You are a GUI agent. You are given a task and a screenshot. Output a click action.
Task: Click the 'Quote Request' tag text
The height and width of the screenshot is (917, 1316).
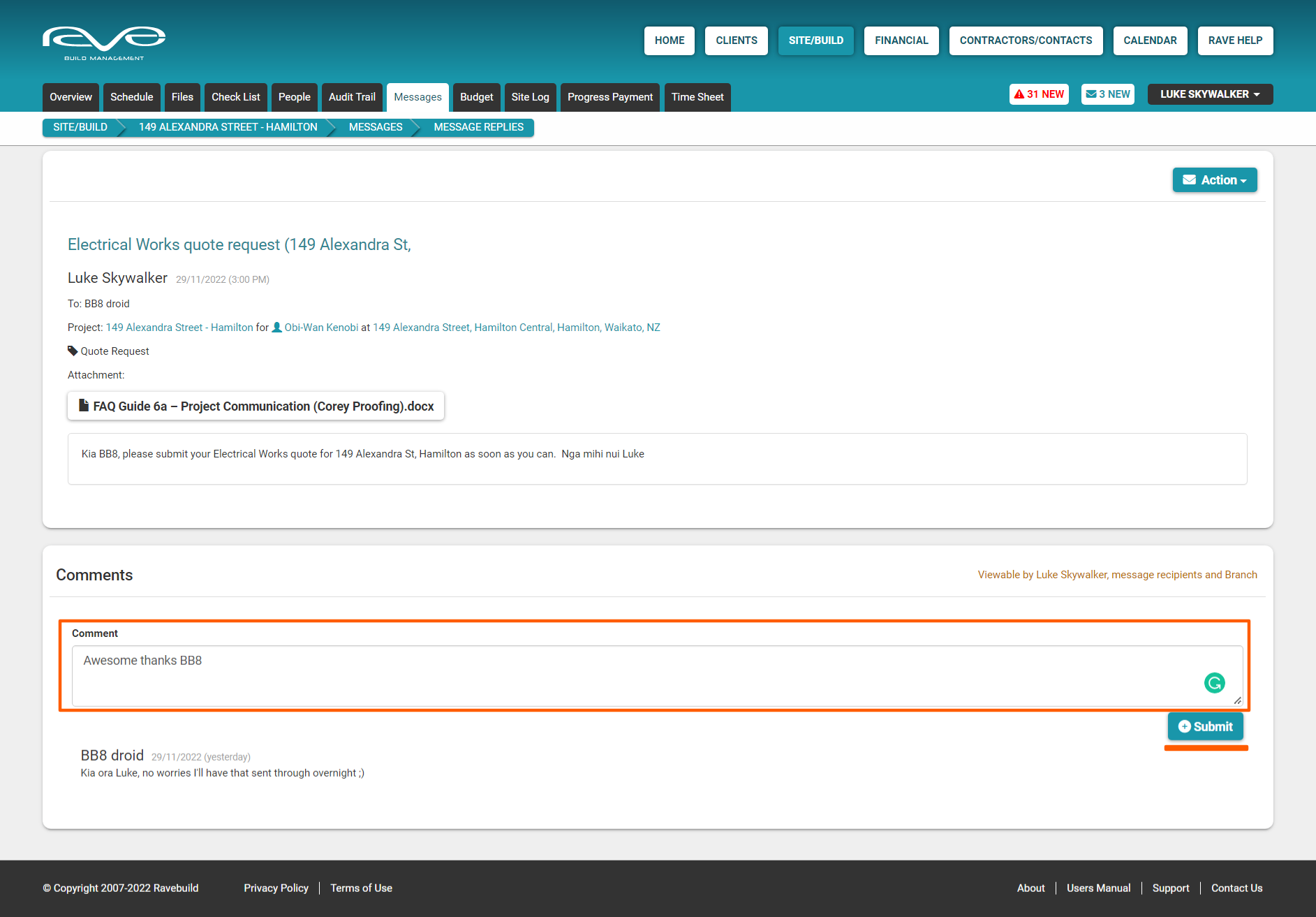point(115,351)
